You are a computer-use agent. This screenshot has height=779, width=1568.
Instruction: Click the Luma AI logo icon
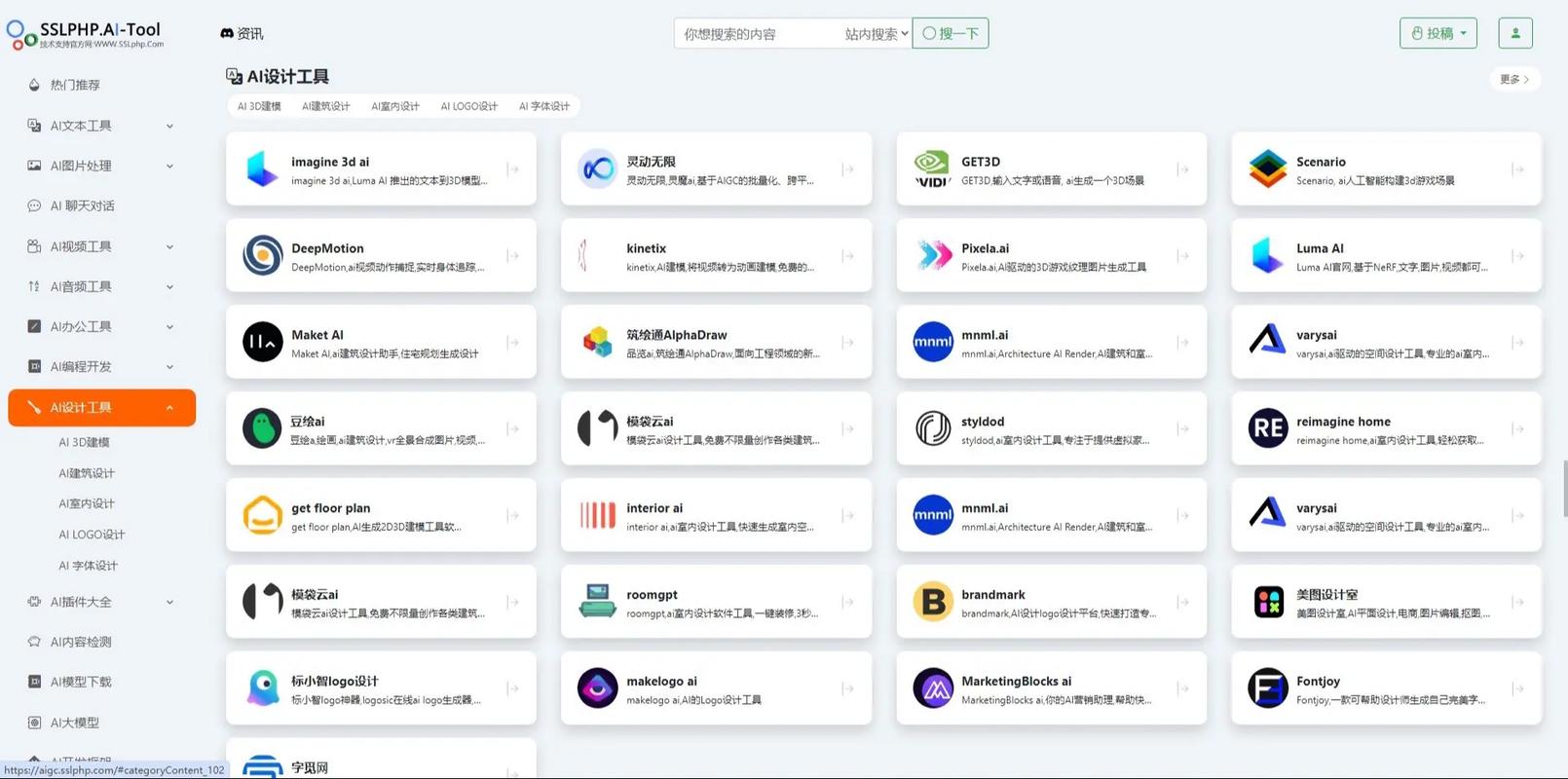[x=1267, y=256]
